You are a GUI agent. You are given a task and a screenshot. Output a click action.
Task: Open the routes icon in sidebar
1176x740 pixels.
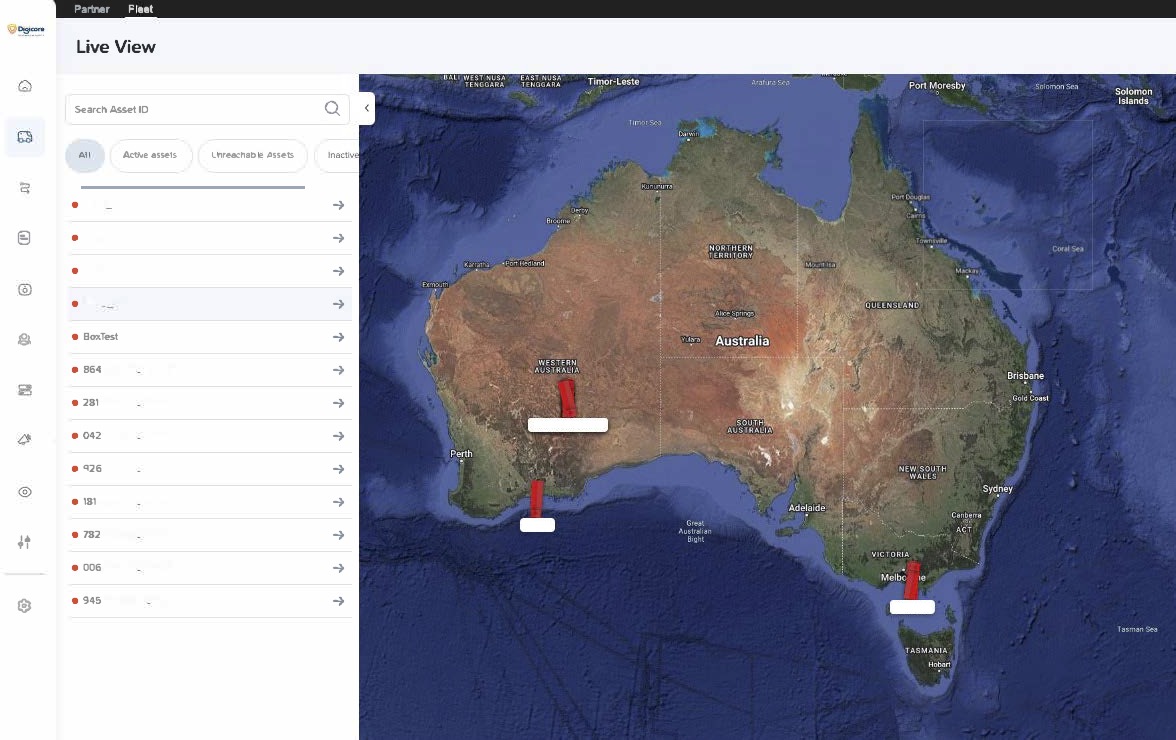(x=25, y=188)
